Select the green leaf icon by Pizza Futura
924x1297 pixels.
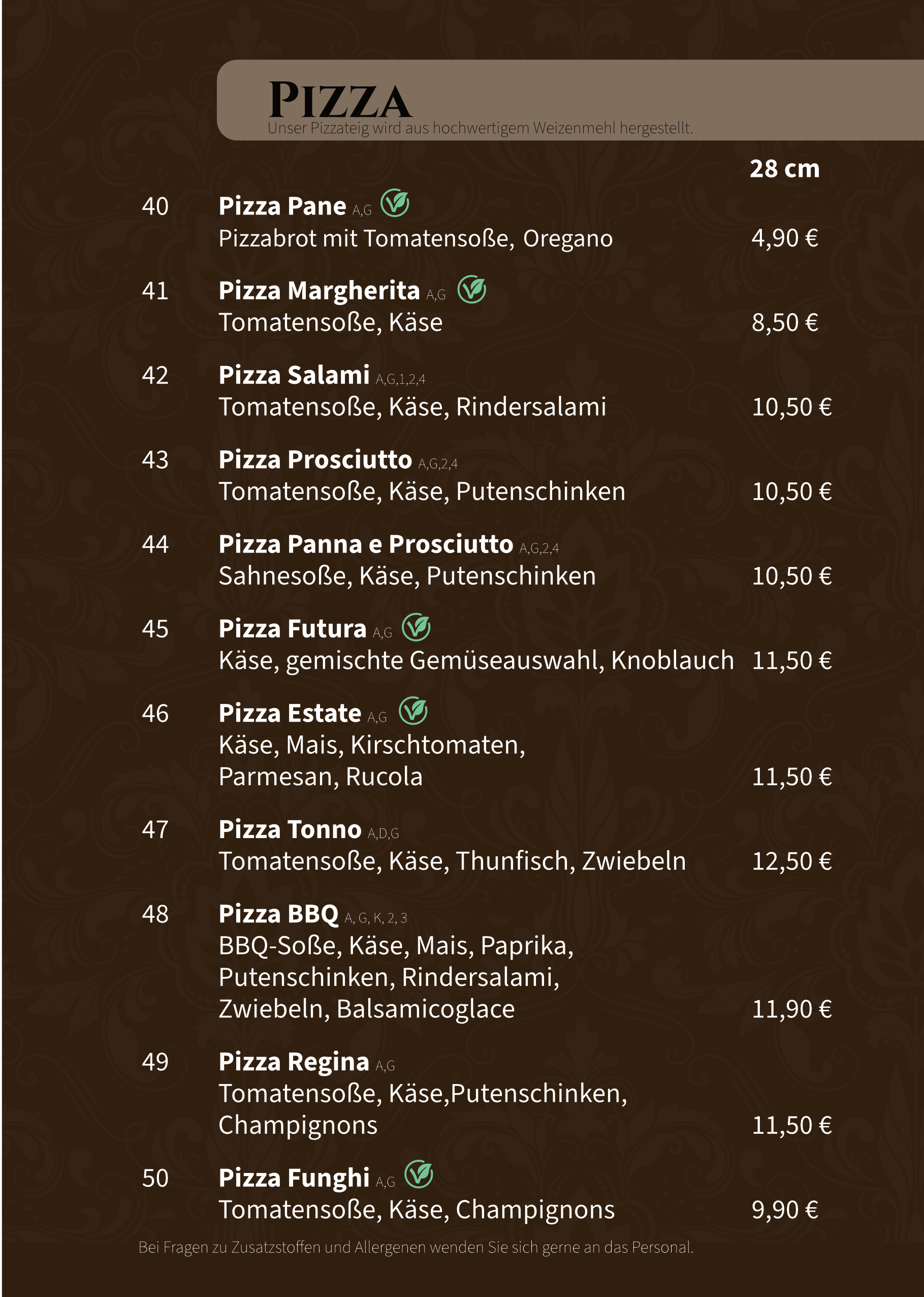coord(416,627)
